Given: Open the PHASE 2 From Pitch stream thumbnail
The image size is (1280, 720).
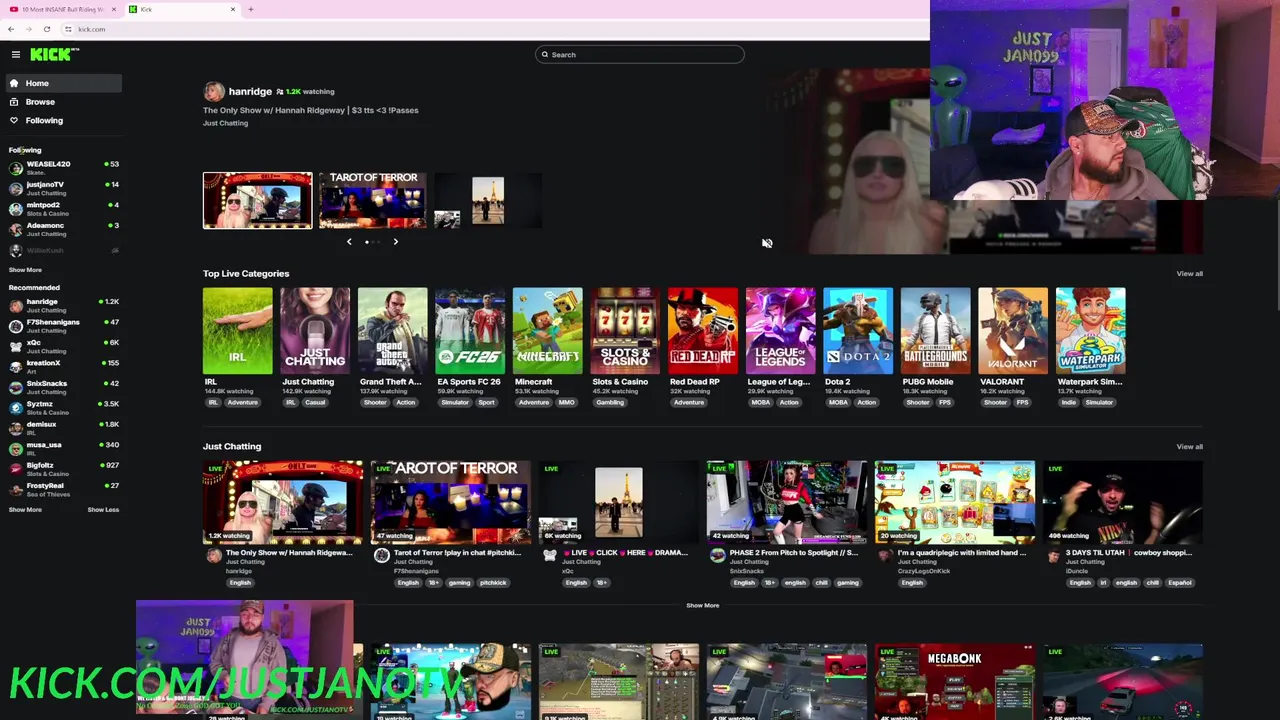Looking at the screenshot, I should (x=786, y=502).
